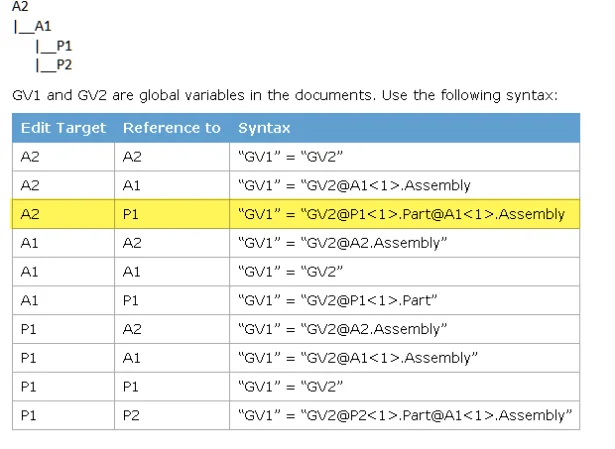Click the A1 row's "GV2@A2.Assembly" syntax cell
This screenshot has height=449, width=615.
click(x=342, y=243)
